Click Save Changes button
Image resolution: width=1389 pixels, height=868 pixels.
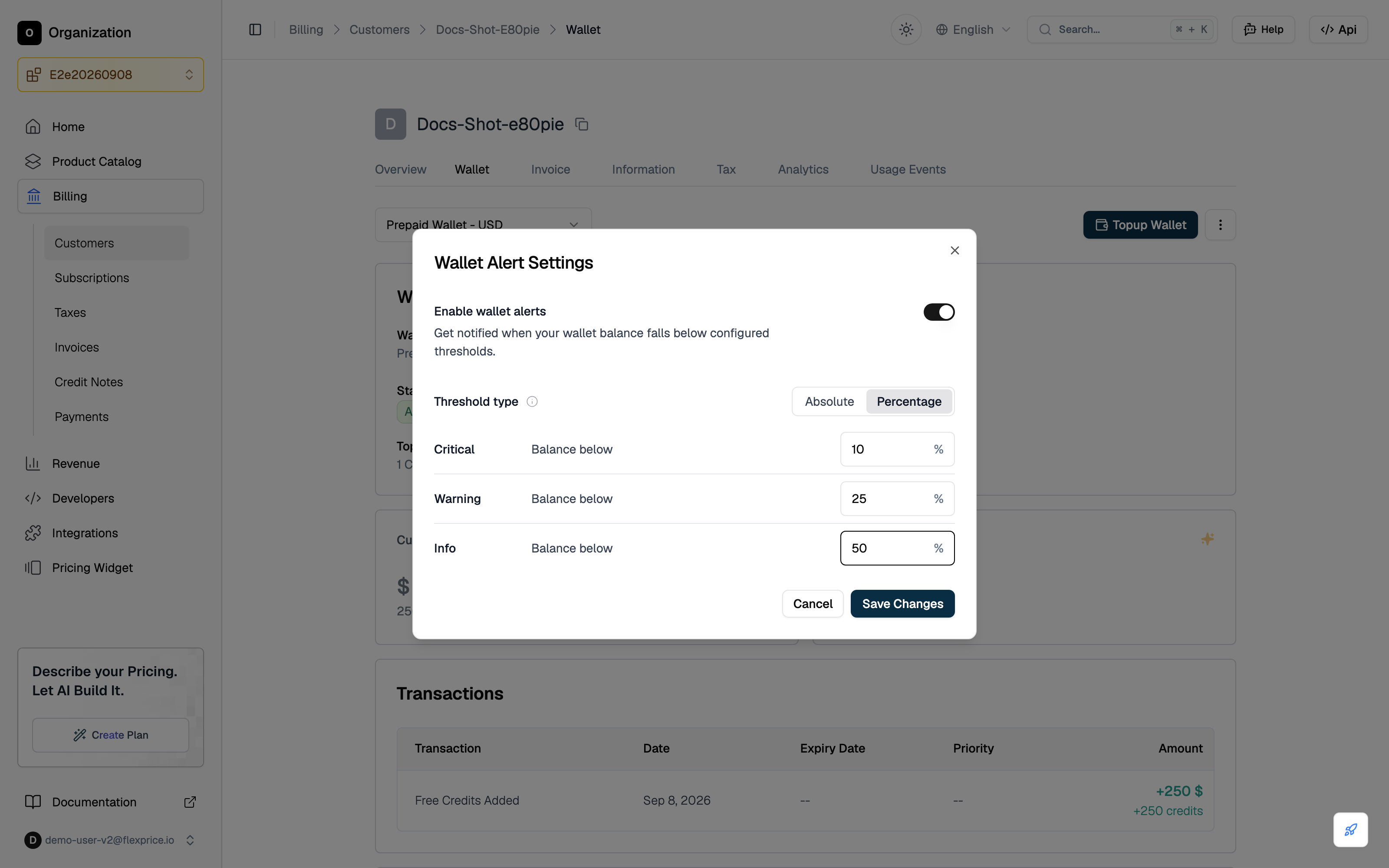pyautogui.click(x=902, y=604)
